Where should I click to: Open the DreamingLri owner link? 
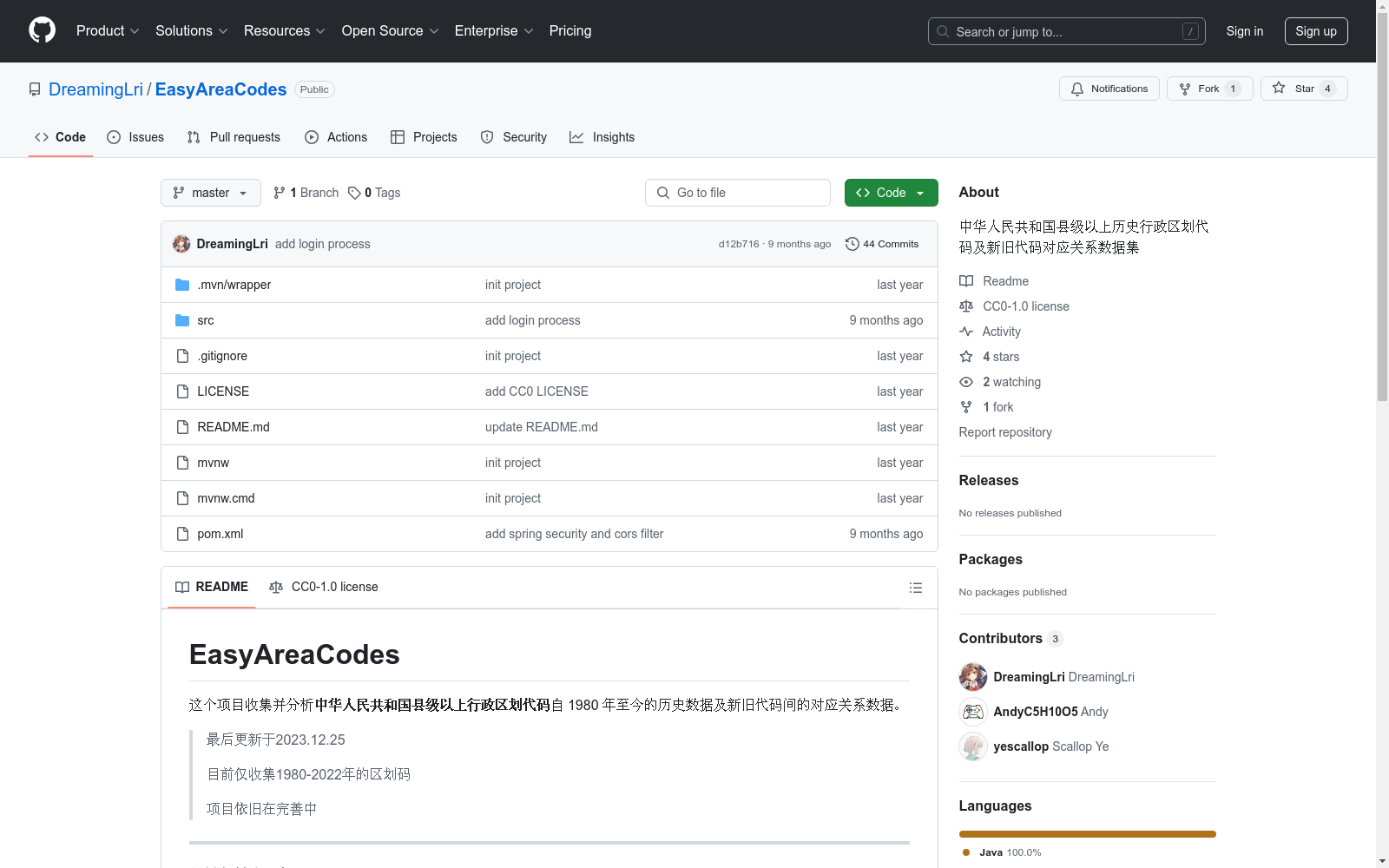pyautogui.click(x=95, y=89)
